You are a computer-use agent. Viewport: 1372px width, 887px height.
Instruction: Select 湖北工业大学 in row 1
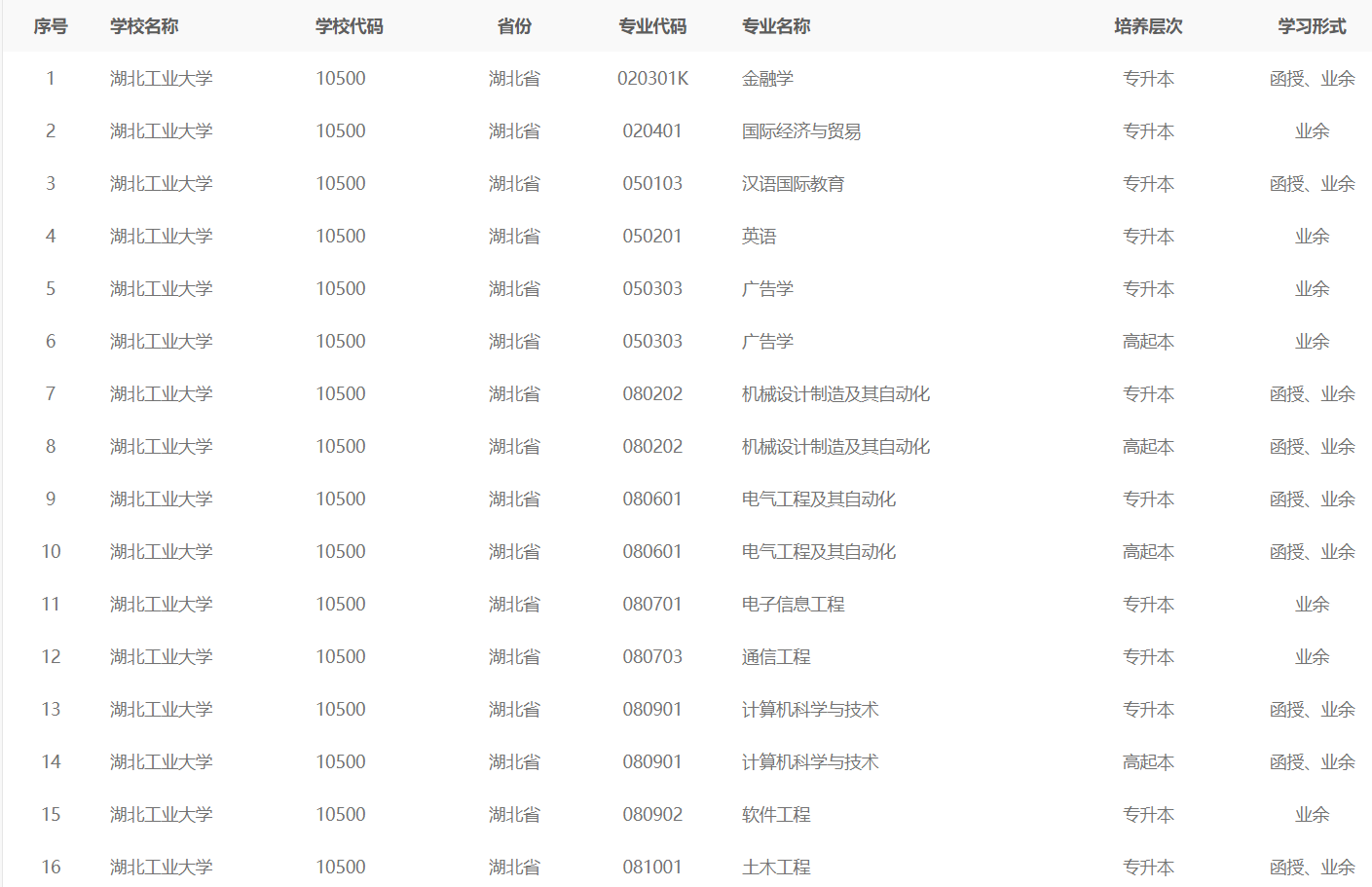coord(161,79)
